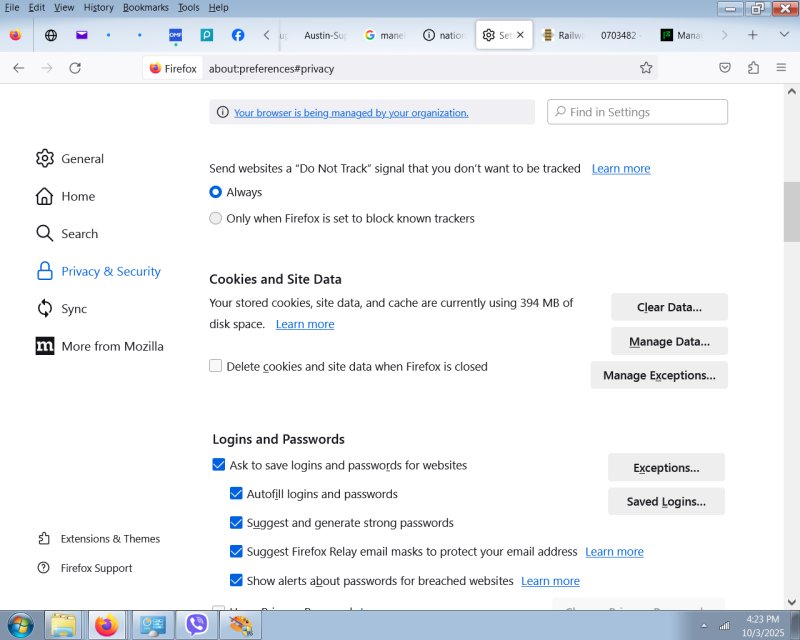800x640 pixels.
Task: Open the Facebook pinned tab
Action: point(238,35)
